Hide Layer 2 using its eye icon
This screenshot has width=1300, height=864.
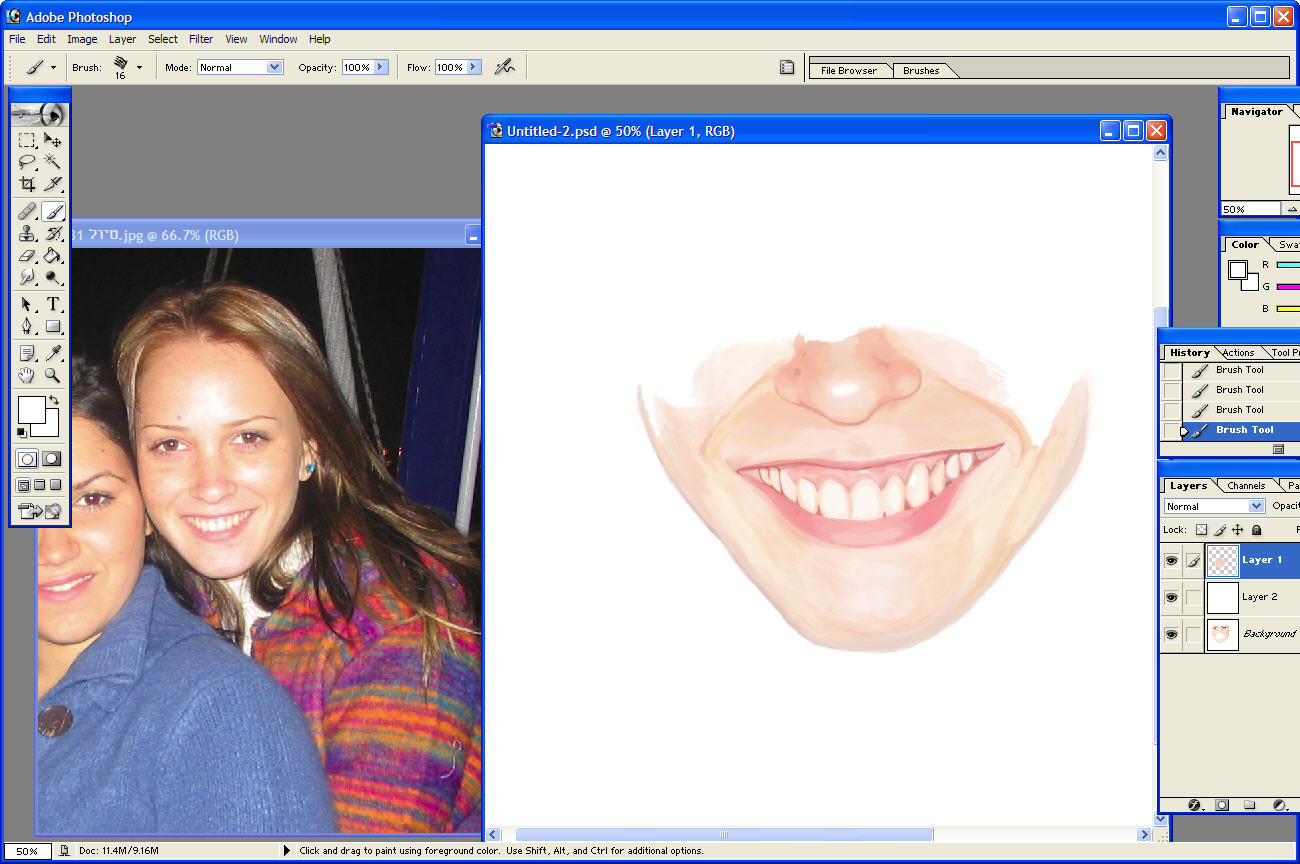click(x=1171, y=597)
